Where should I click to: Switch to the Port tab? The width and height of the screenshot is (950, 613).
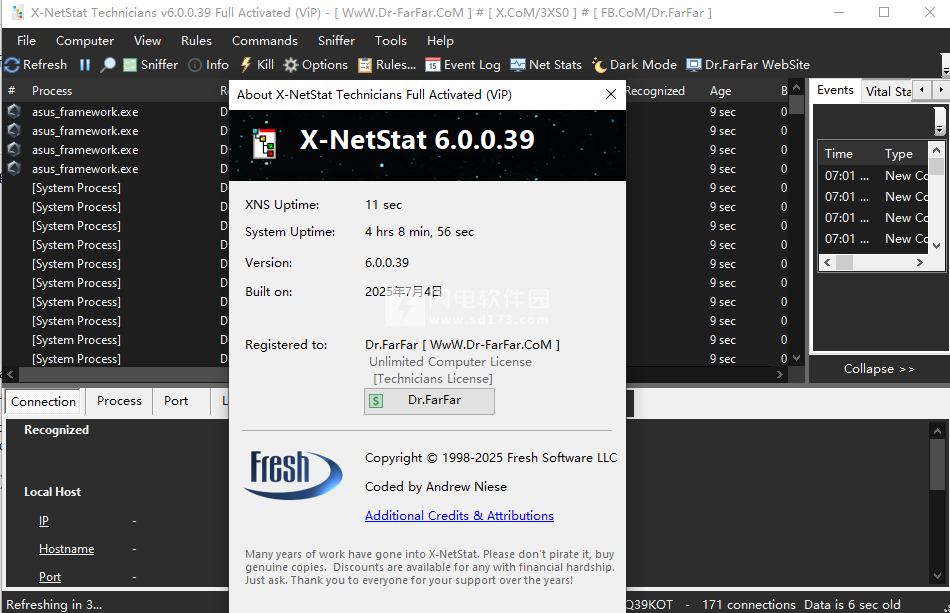[176, 401]
